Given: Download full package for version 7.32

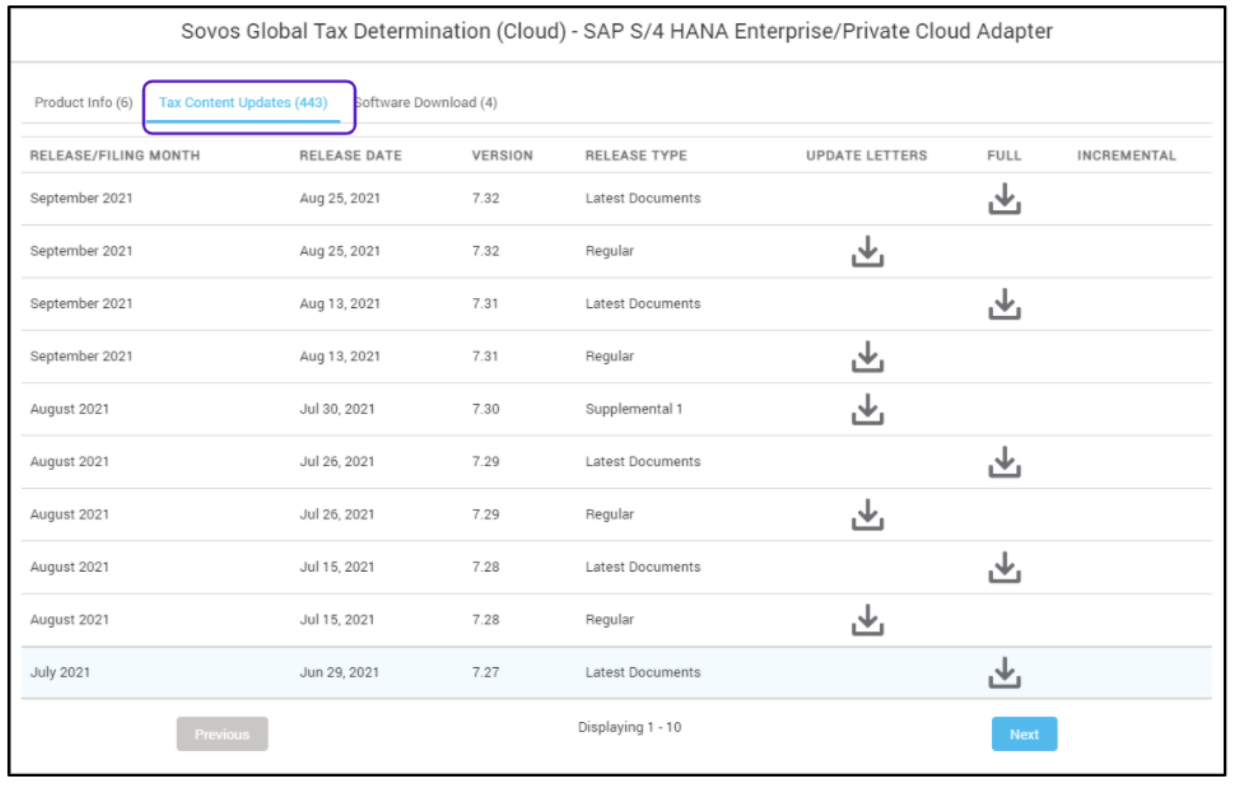Looking at the screenshot, I should [1004, 199].
